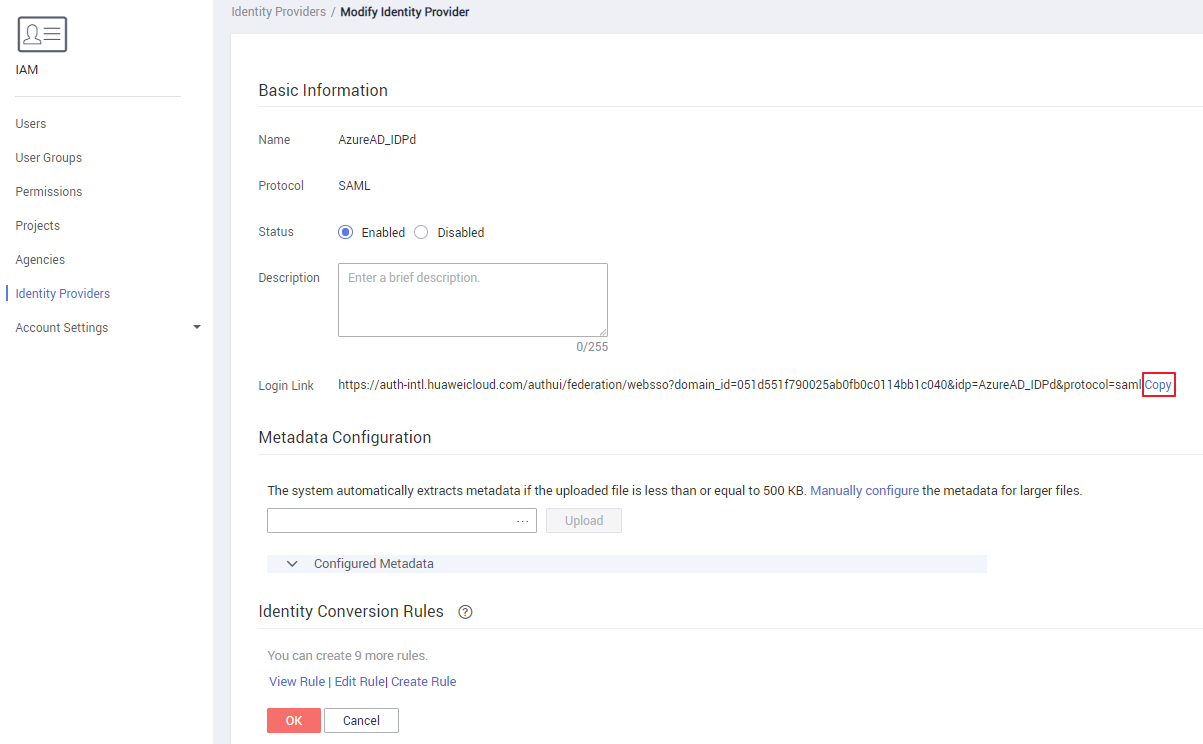The height and width of the screenshot is (744, 1203).
Task: Open Projects in the sidebar
Action: tap(38, 226)
